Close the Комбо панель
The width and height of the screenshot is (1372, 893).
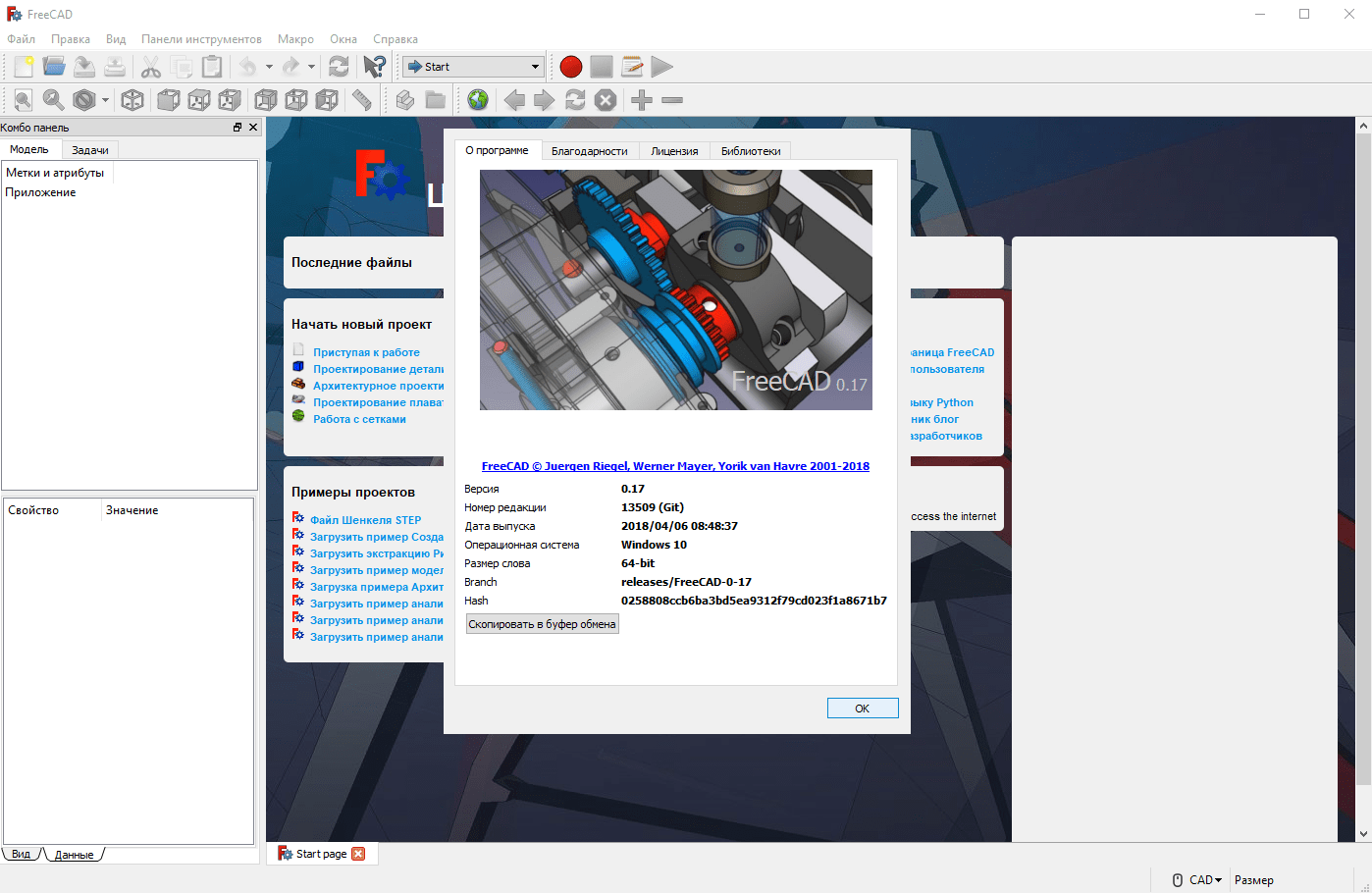tap(253, 128)
